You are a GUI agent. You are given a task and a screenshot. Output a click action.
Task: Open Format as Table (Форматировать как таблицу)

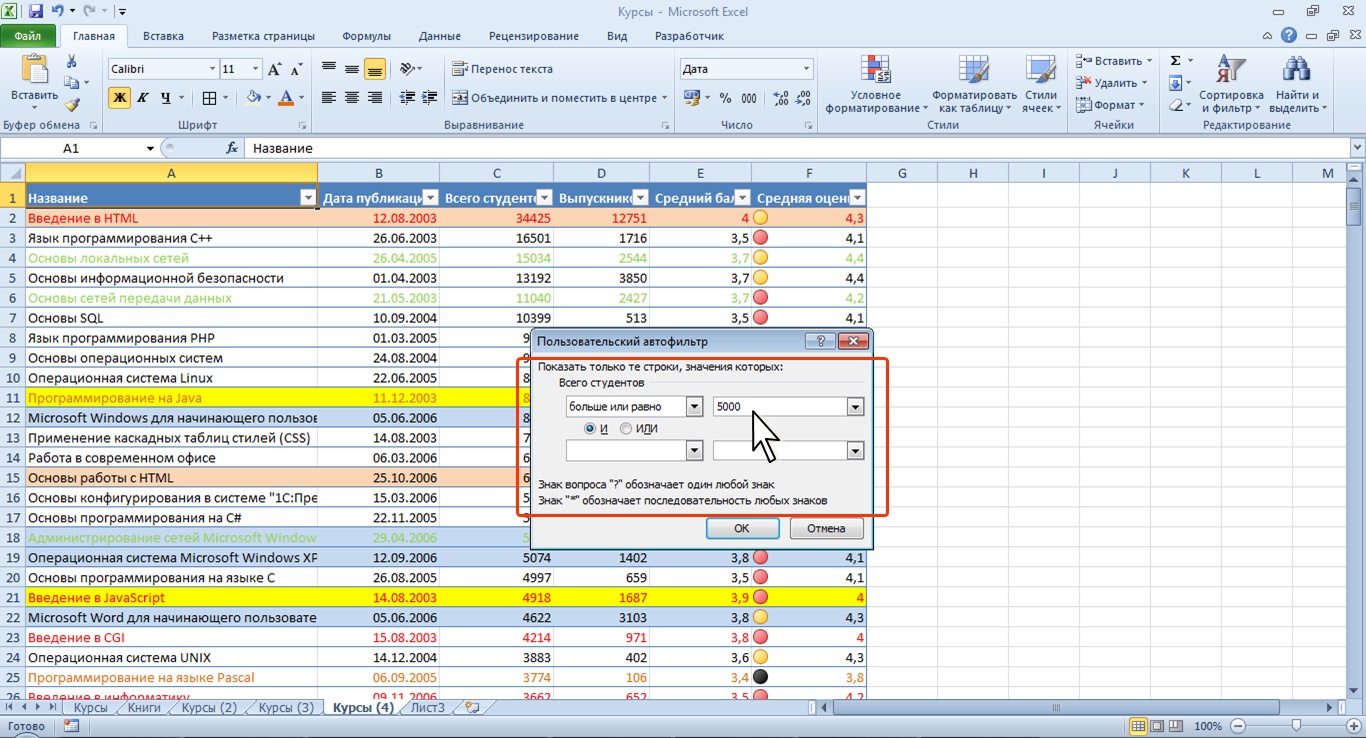[973, 85]
